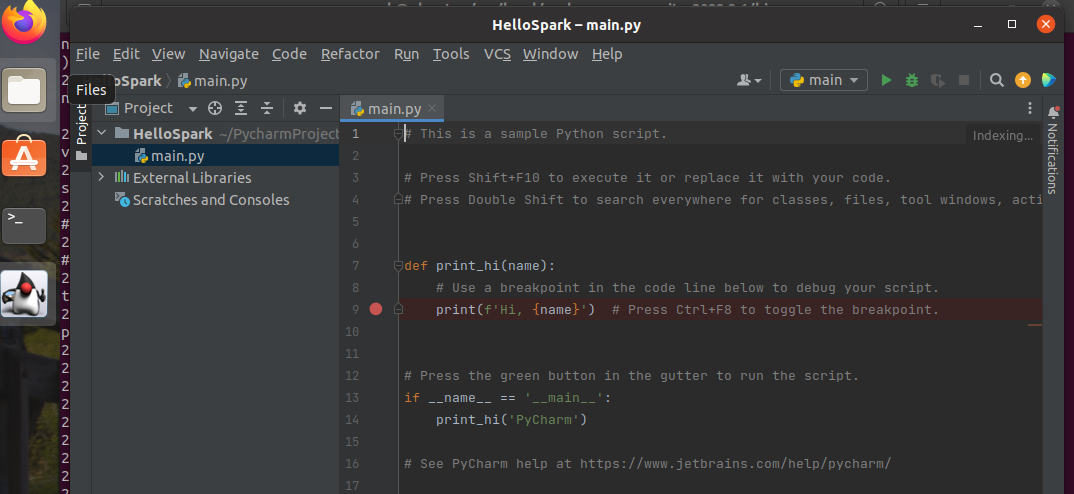The height and width of the screenshot is (494, 1074).
Task: Close the main.py editor tab
Action: [432, 108]
